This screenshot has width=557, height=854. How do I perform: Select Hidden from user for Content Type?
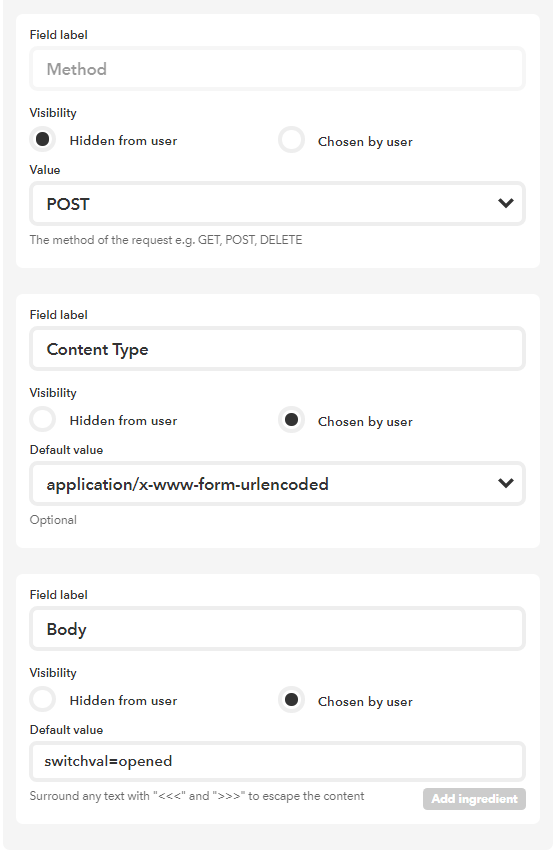pyautogui.click(x=42, y=420)
